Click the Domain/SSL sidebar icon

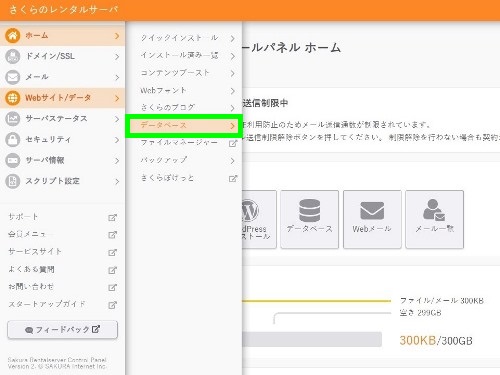pyautogui.click(x=13, y=56)
